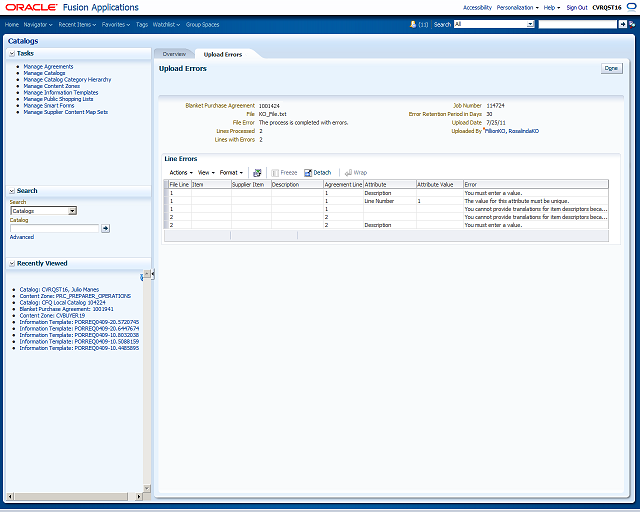Open Manage Smart Forms task
Viewport: 640px width, 512px height.
pyautogui.click(x=49, y=105)
